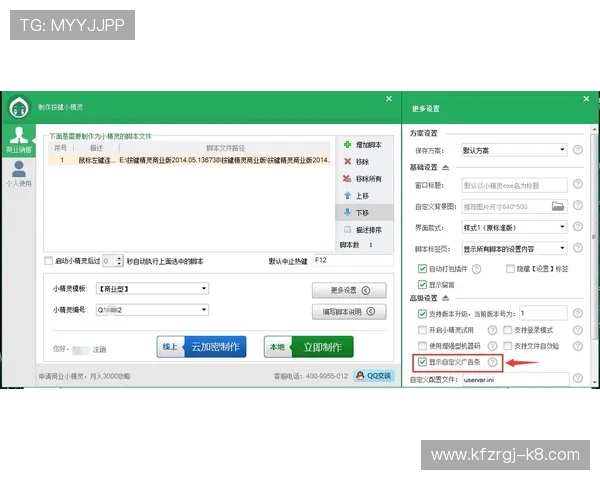Image resolution: width=600 pixels, height=480 pixels.
Task: Click the app logo in title bar
Action: click(x=19, y=108)
